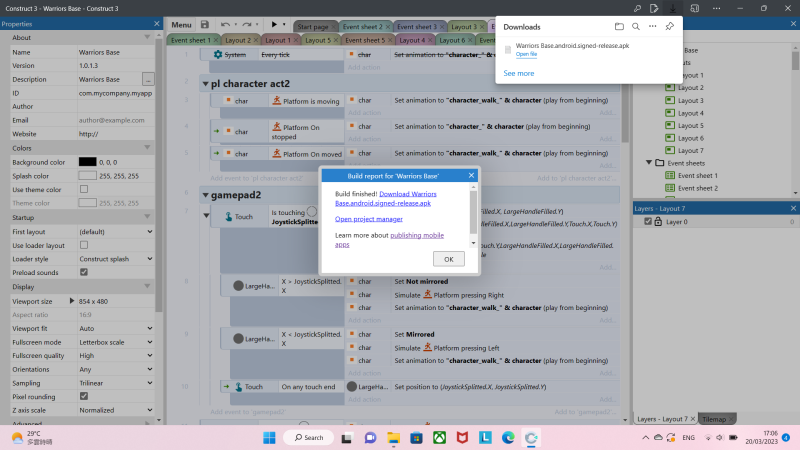Toggle Preload sounds checkbox

tap(84, 272)
